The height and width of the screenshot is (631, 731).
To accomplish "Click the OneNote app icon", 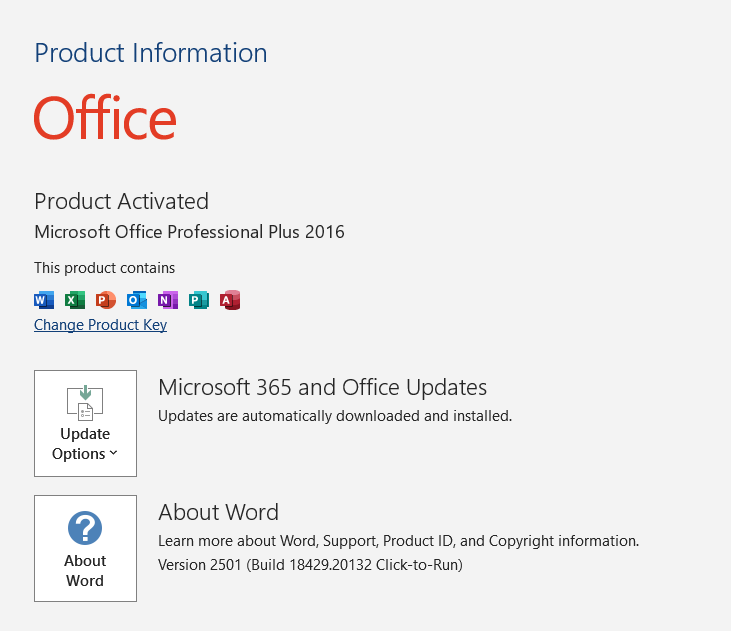I will point(168,300).
